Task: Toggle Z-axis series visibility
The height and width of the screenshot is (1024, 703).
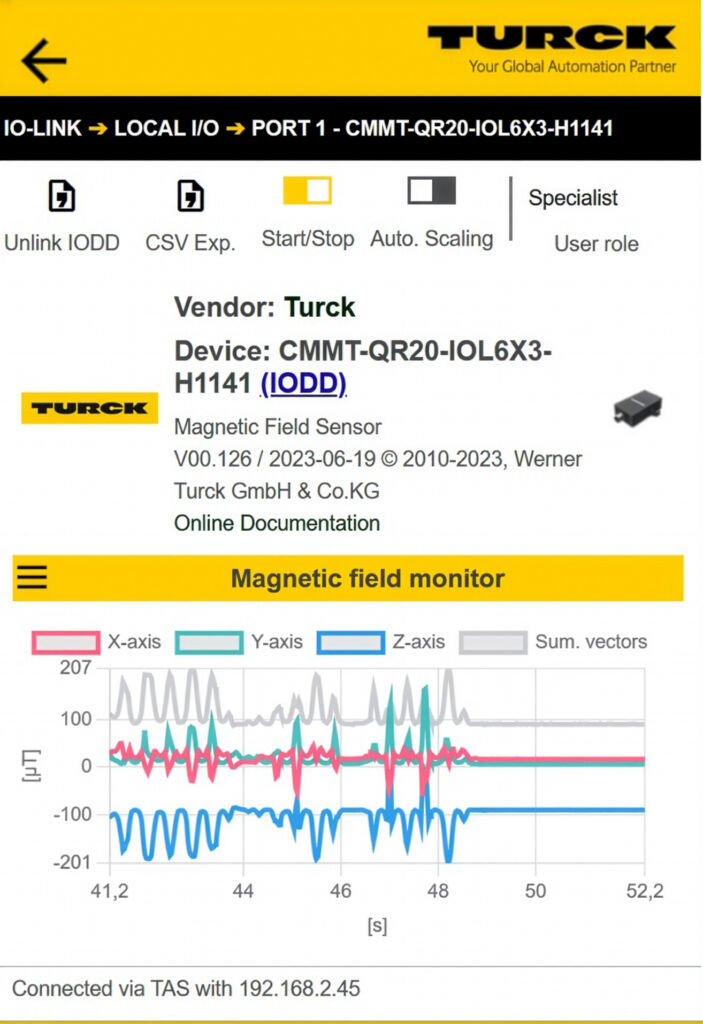Action: click(350, 642)
